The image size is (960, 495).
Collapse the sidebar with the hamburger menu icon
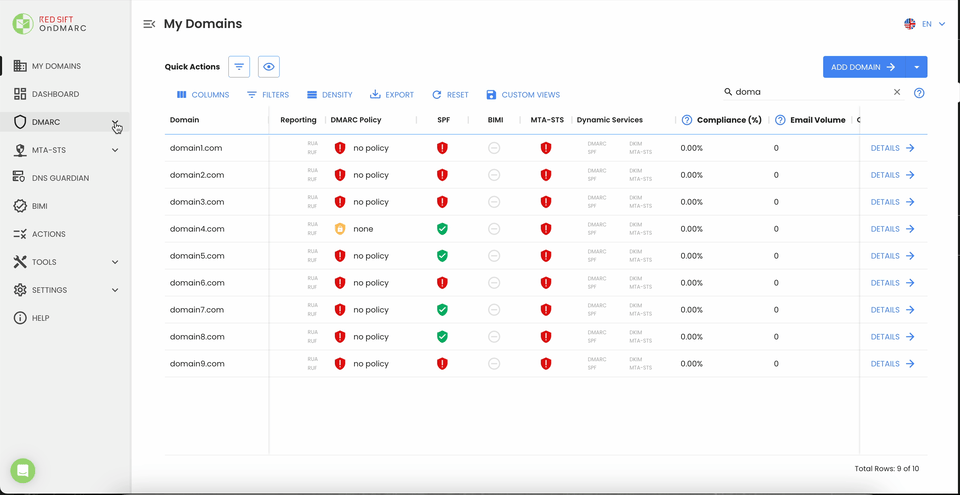click(x=149, y=24)
